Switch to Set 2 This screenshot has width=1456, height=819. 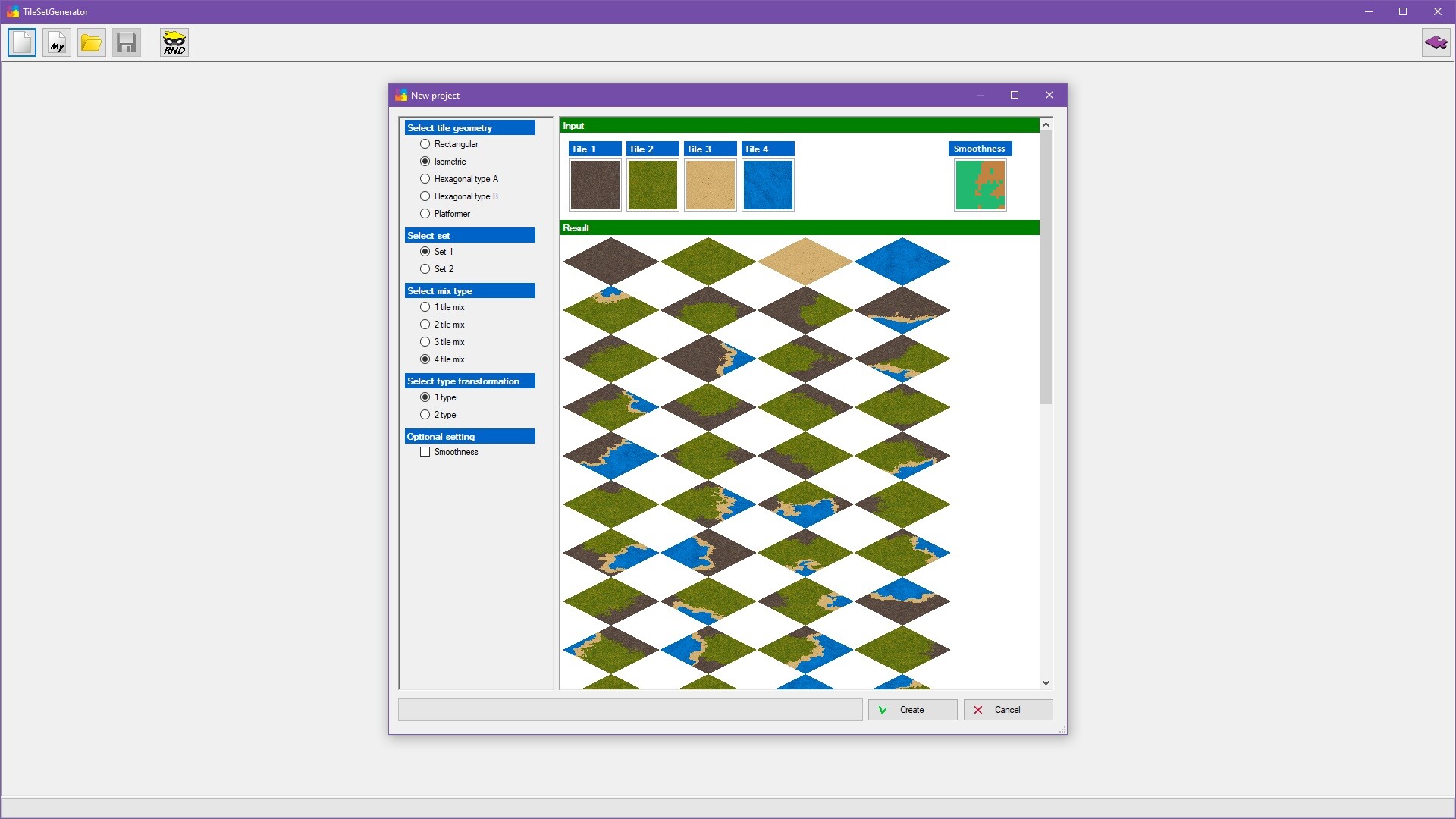(425, 268)
